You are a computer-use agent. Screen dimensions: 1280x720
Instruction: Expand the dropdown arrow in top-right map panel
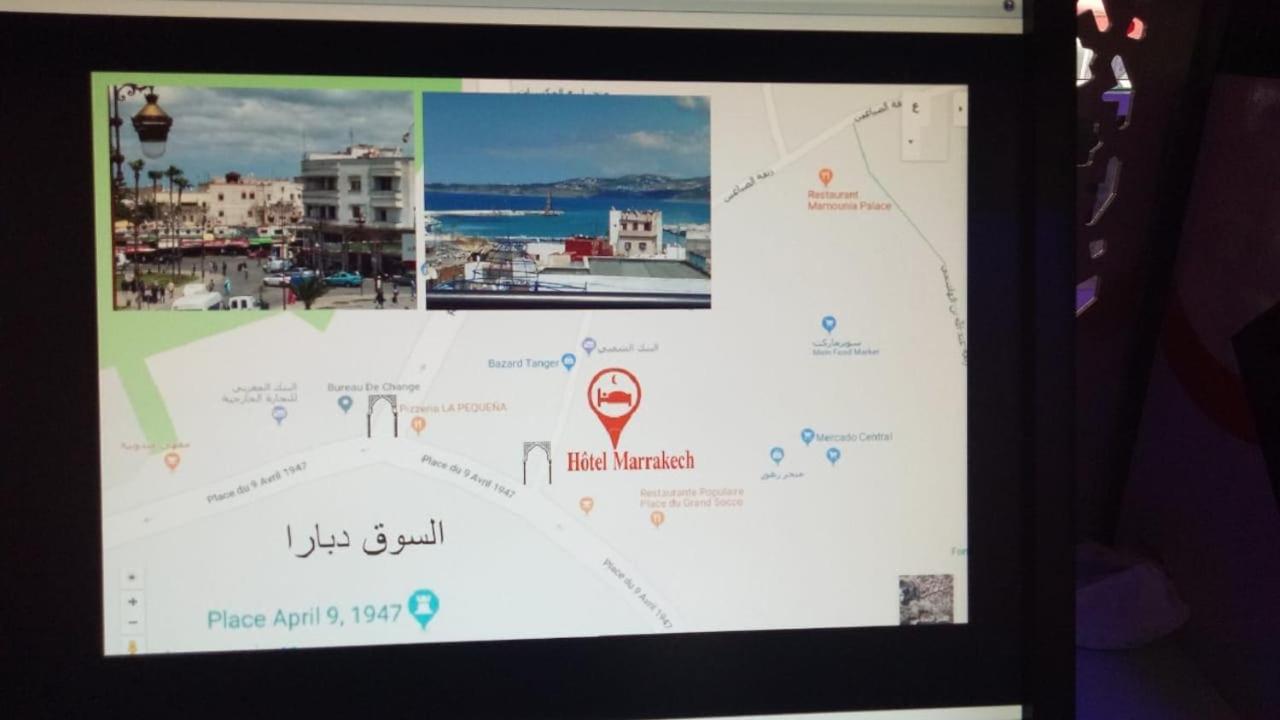tap(913, 141)
